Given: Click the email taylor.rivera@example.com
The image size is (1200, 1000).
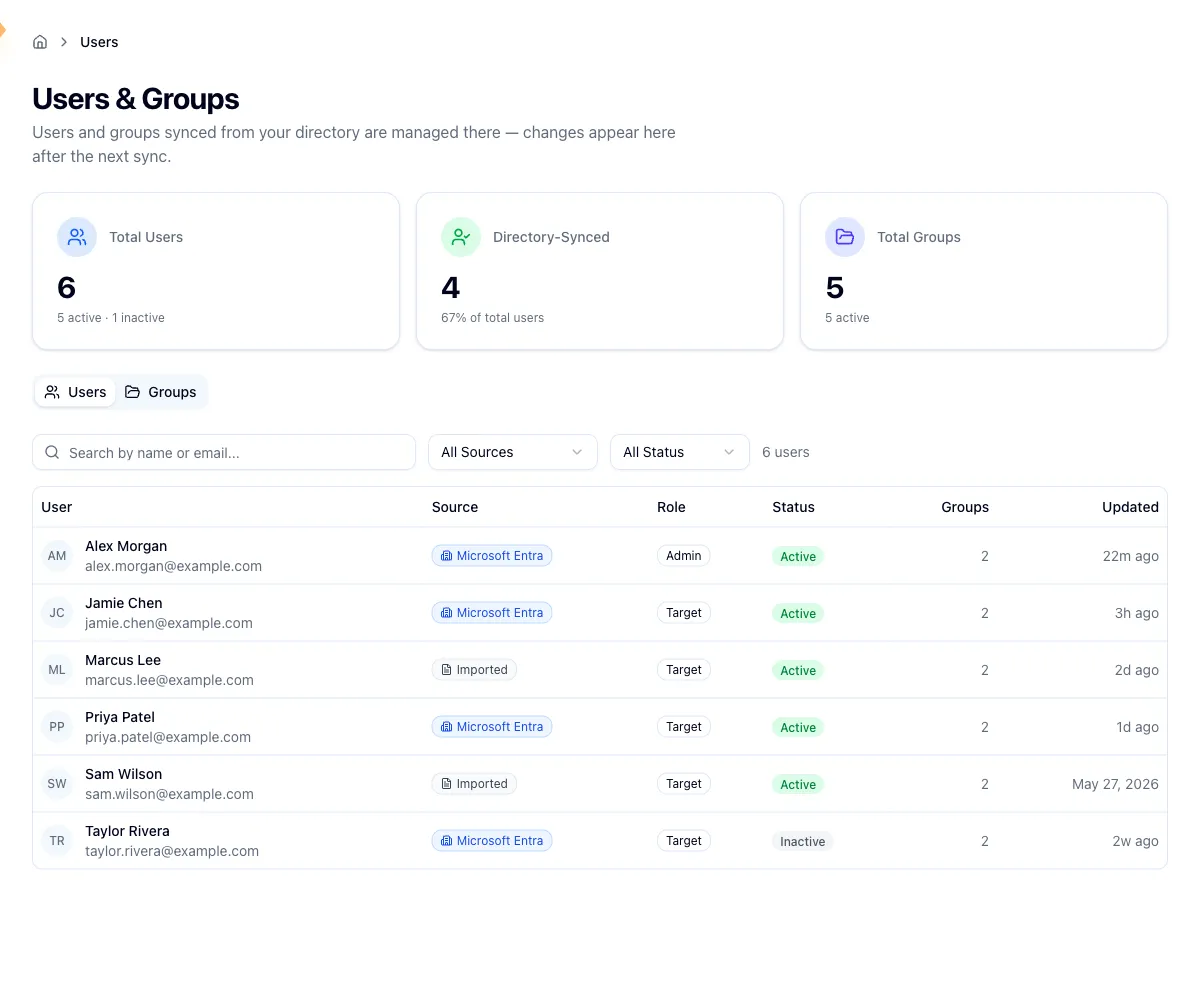Looking at the screenshot, I should click(172, 851).
